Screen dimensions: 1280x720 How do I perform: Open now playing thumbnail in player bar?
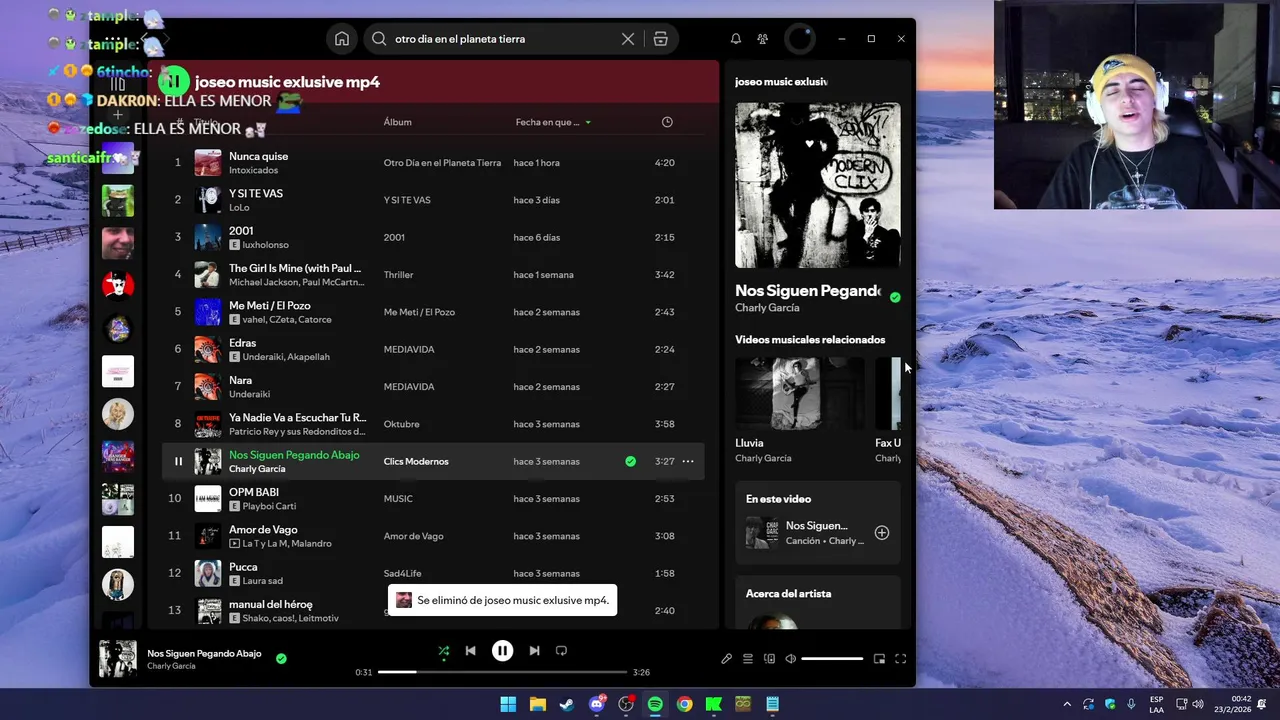tap(118, 659)
